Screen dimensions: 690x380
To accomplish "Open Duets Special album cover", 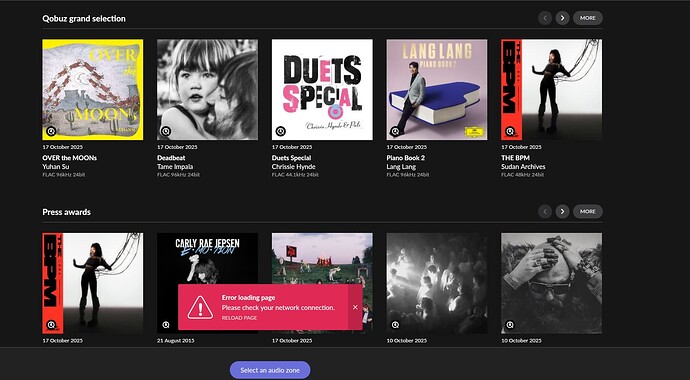I will [322, 90].
